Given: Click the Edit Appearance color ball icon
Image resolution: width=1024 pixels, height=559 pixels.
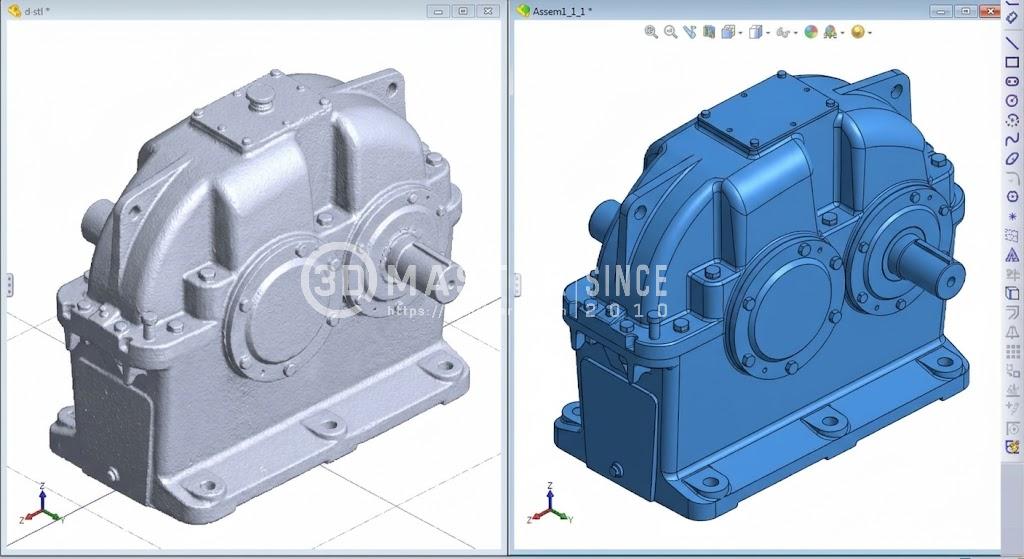Looking at the screenshot, I should click(811, 32).
